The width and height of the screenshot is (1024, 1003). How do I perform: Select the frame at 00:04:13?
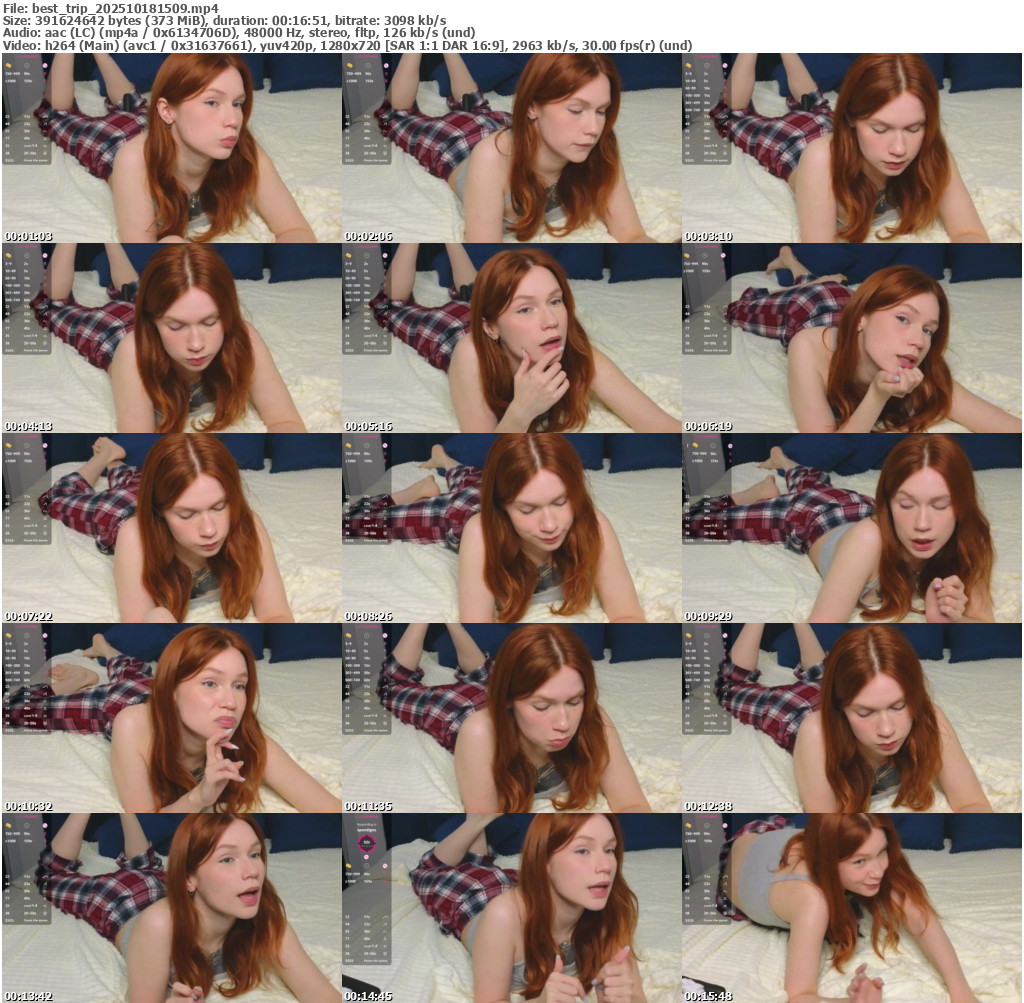coord(172,338)
